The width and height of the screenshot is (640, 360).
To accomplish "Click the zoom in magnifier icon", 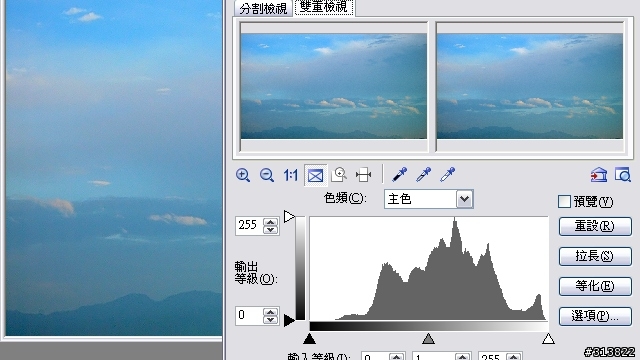I will (x=243, y=176).
